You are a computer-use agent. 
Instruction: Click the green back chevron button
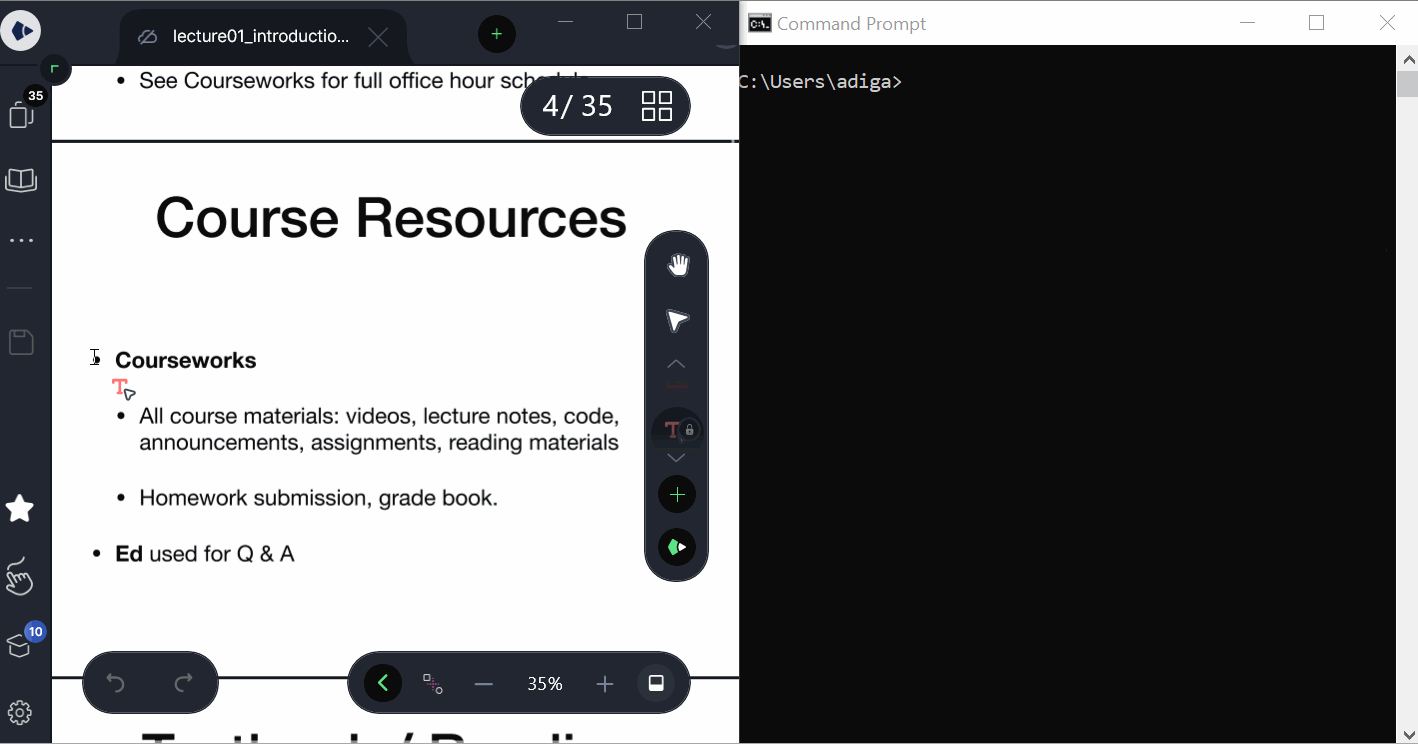(383, 683)
